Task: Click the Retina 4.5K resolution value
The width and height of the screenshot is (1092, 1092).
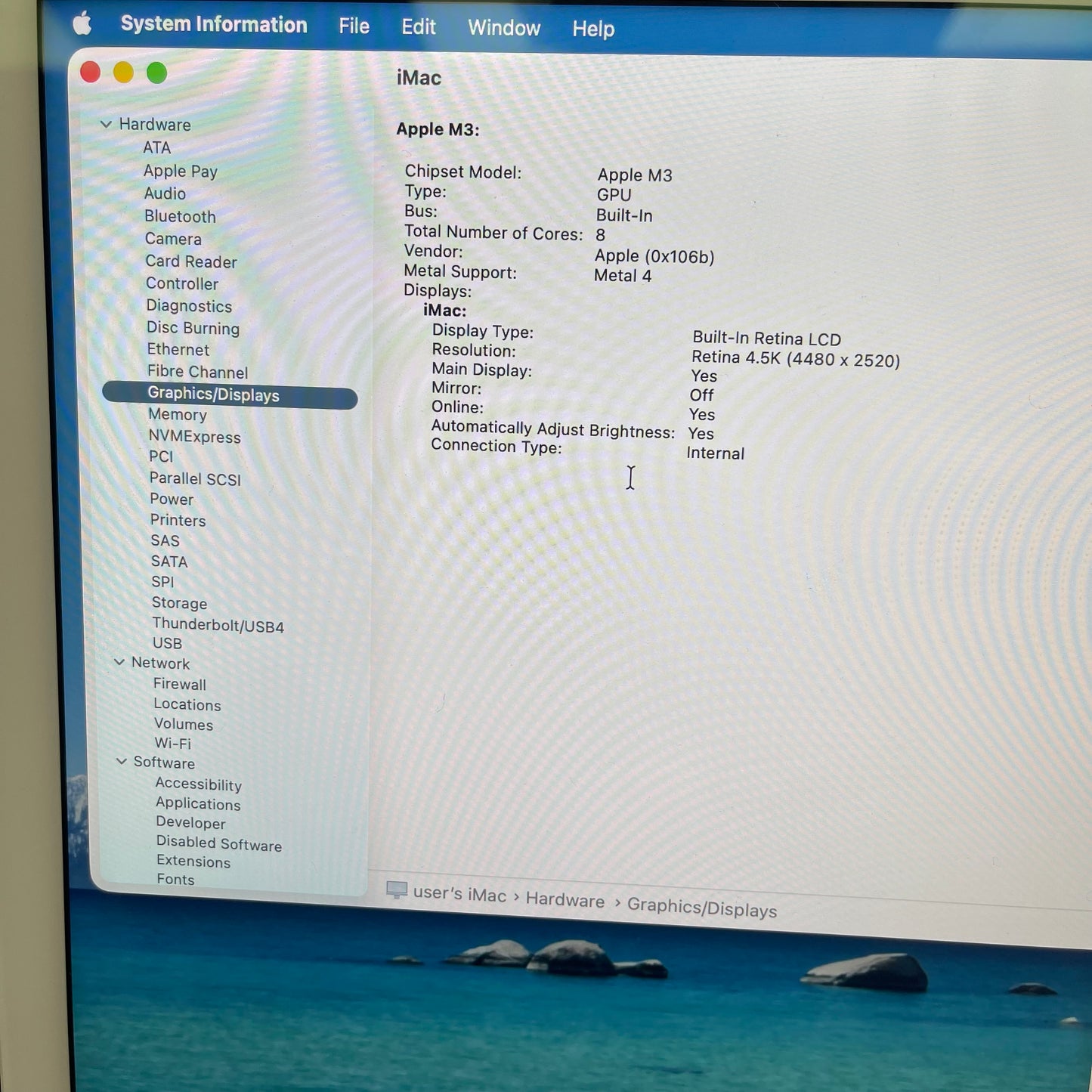Action: point(796,359)
